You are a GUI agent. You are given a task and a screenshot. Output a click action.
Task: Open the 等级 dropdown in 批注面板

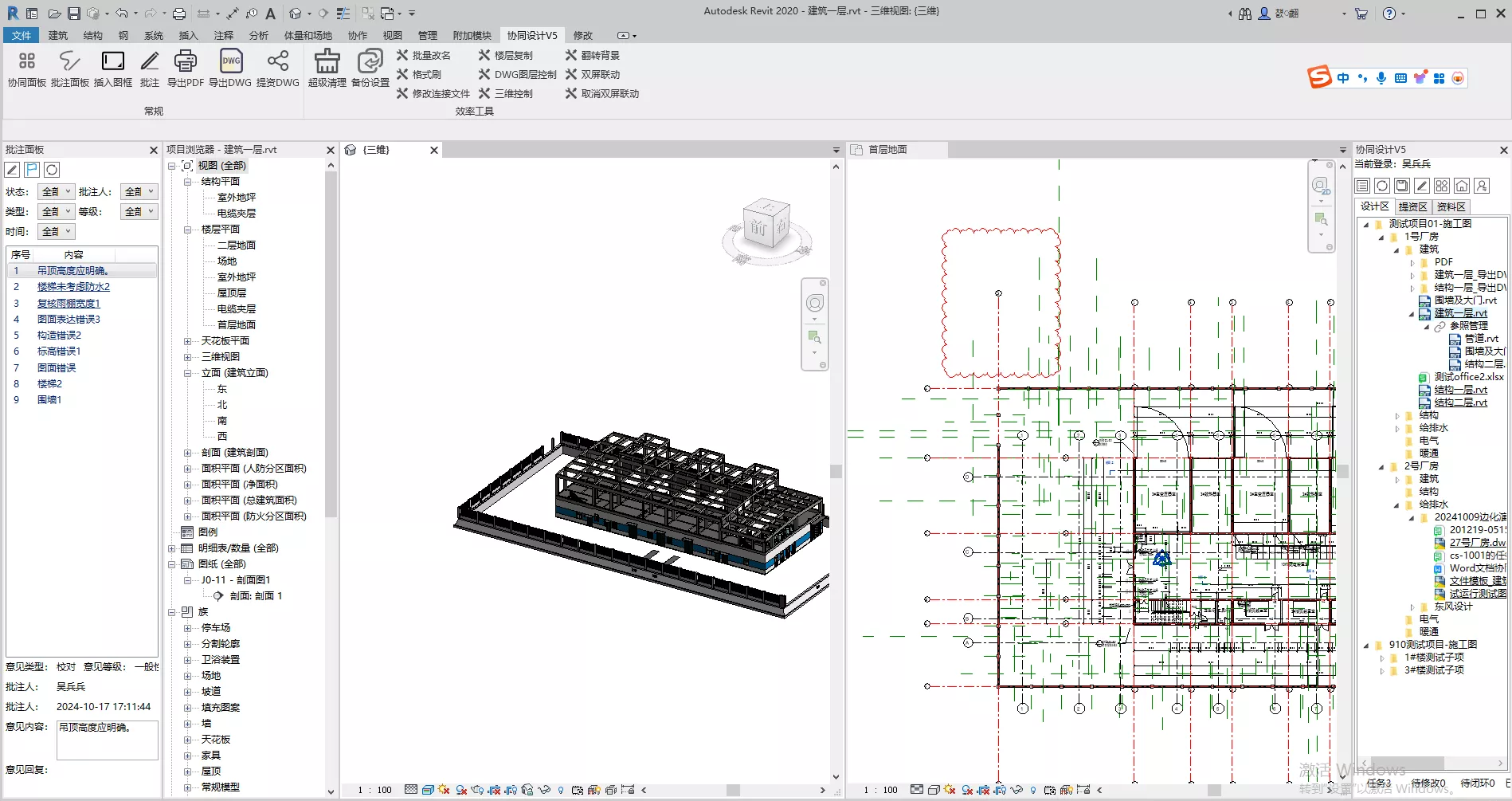[x=139, y=211]
